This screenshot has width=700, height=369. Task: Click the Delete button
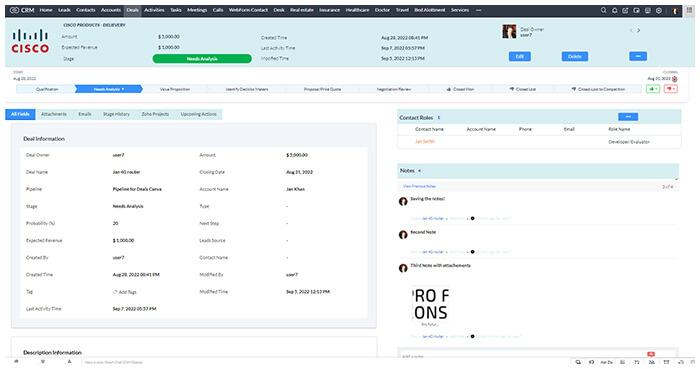pyautogui.click(x=575, y=56)
